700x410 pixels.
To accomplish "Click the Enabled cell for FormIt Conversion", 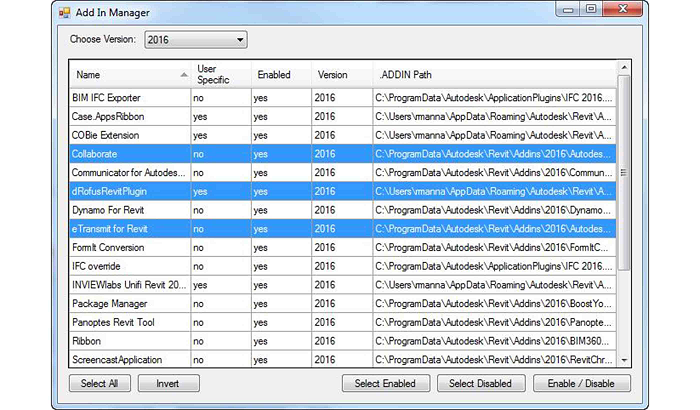I will tap(281, 248).
